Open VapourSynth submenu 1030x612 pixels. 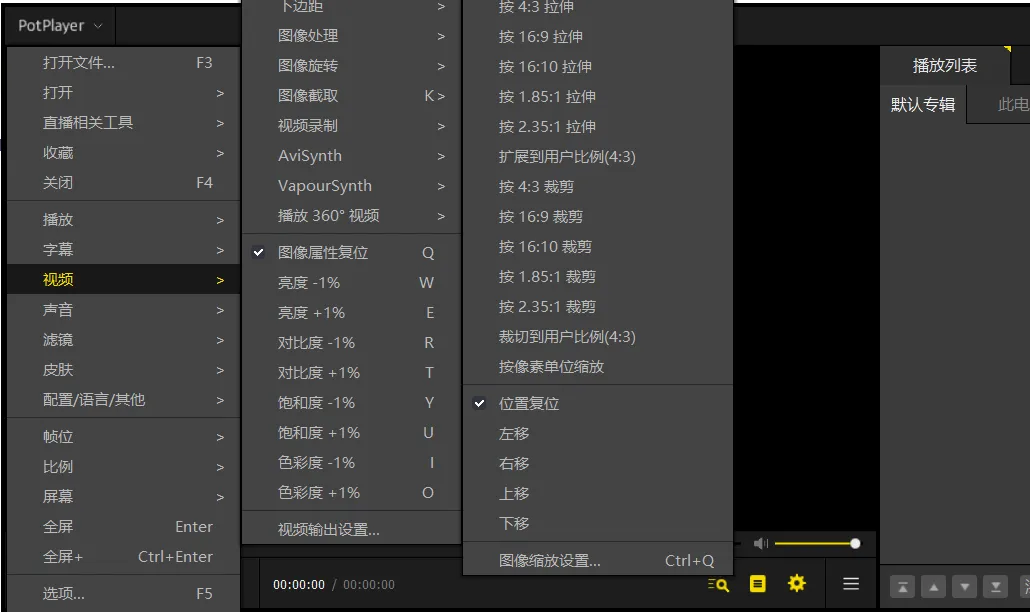pyautogui.click(x=351, y=186)
